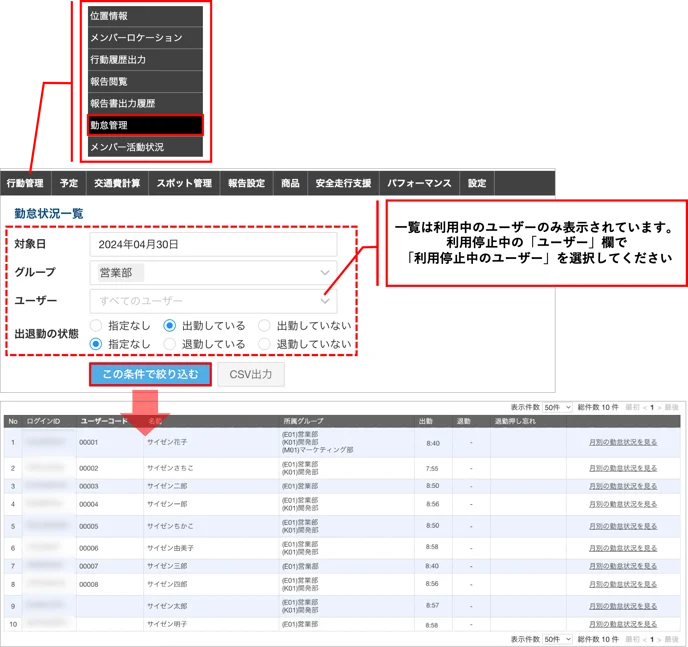Open 月別の勤怠状況を見る for サイゼン花子

(623, 442)
